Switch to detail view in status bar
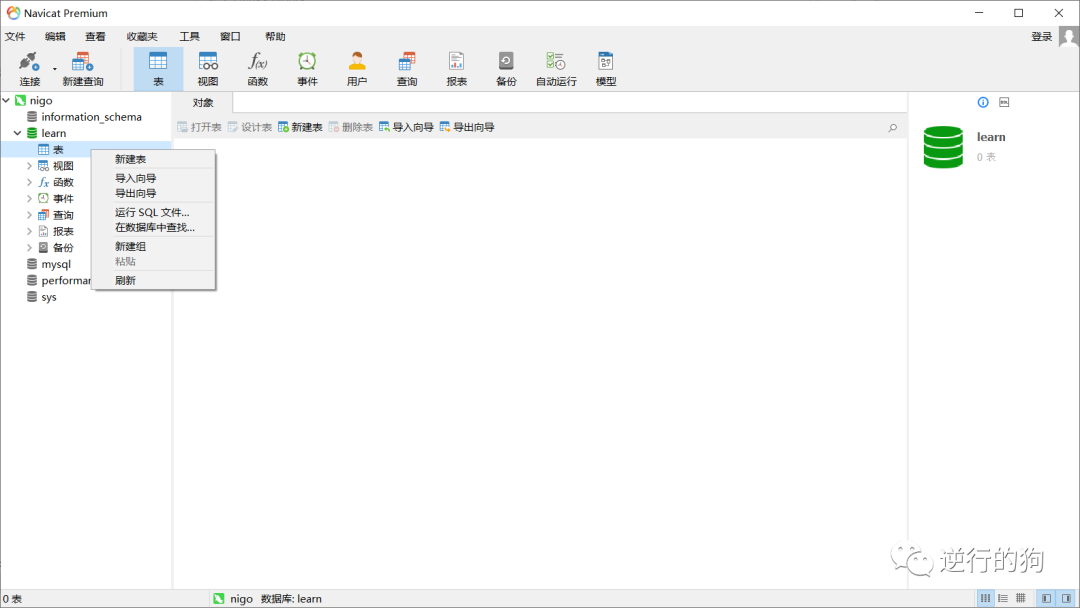The height and width of the screenshot is (608, 1080). coord(1003,598)
